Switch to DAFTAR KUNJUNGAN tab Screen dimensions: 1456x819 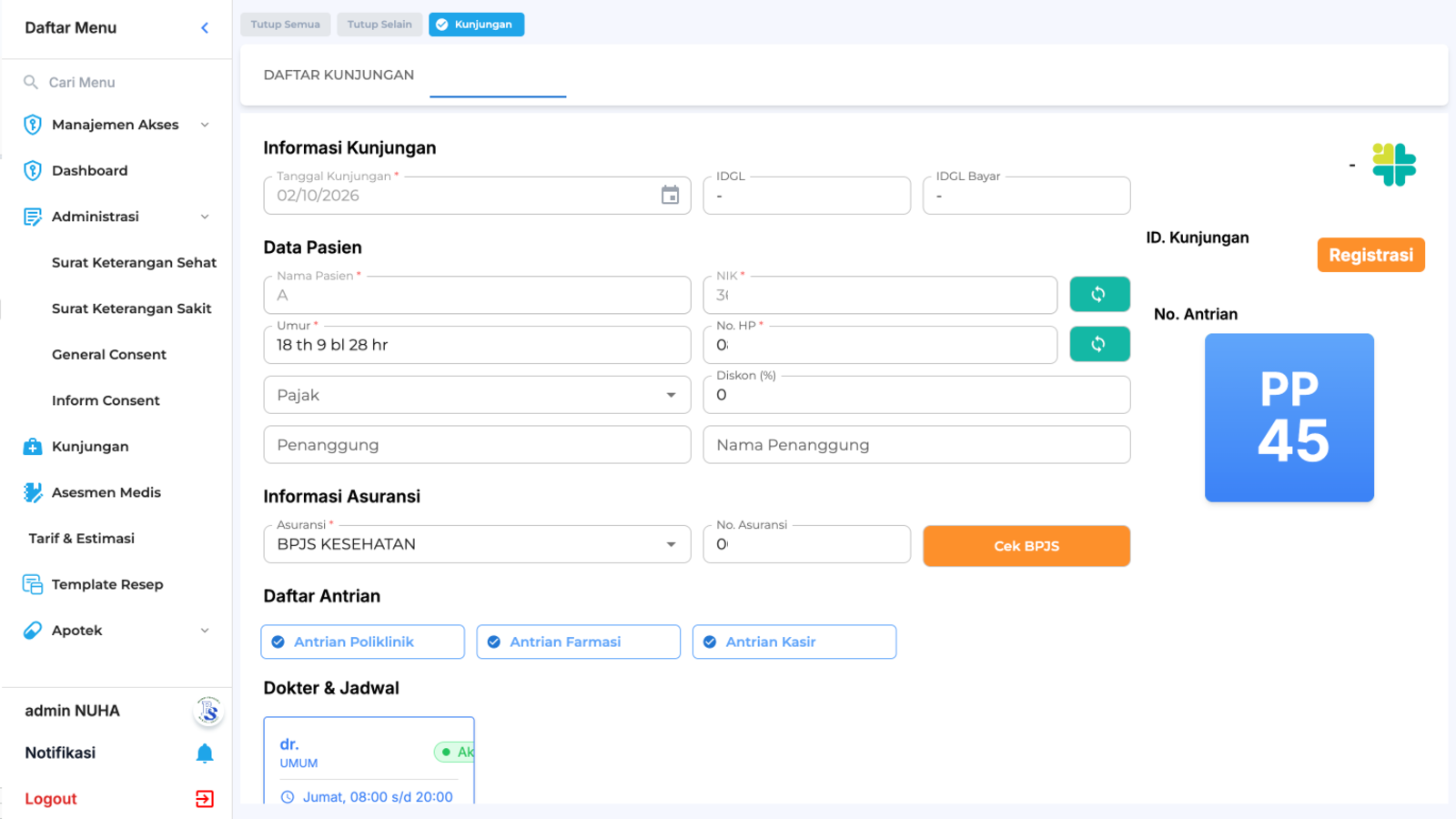coord(339,75)
